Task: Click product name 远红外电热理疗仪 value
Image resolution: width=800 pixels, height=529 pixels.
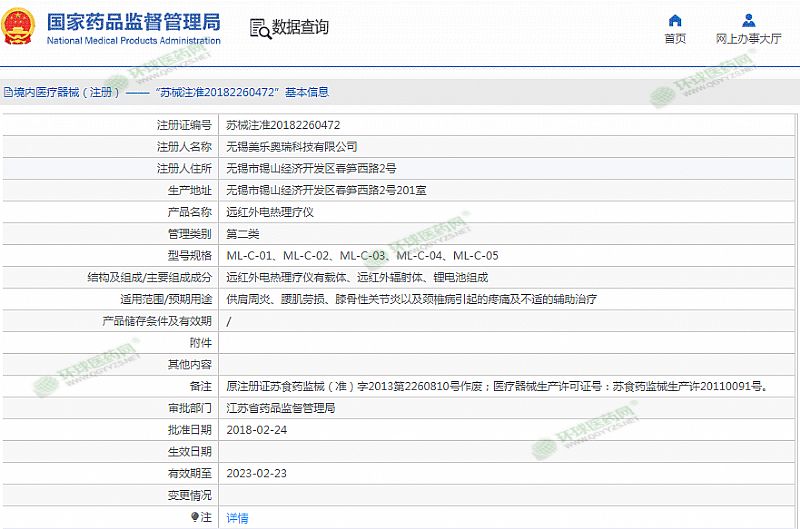Action: click(x=270, y=212)
